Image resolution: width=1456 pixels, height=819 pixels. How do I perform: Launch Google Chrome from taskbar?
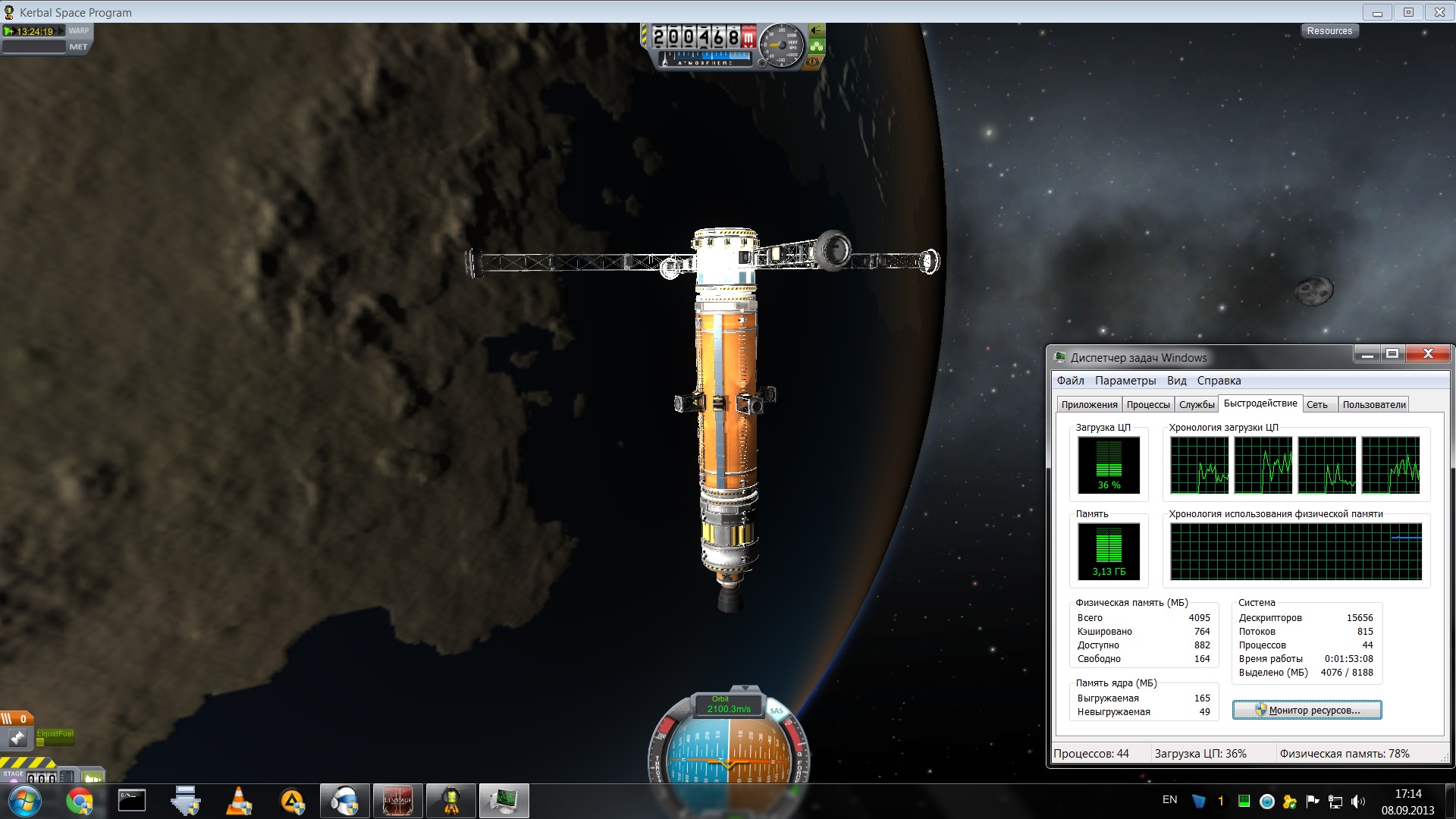pos(80,801)
